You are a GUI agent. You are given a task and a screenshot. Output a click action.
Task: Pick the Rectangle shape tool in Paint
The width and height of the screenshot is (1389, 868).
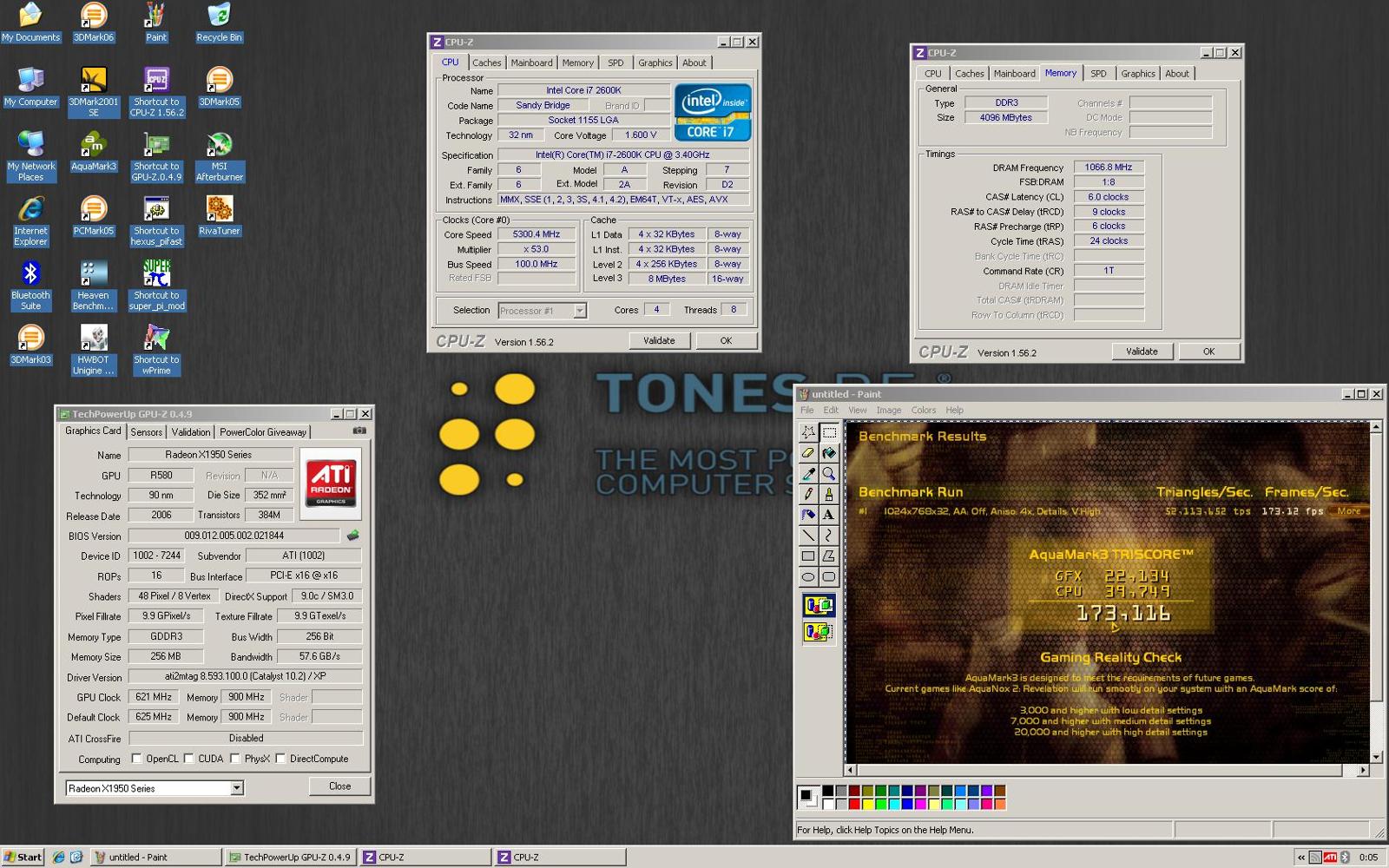coord(808,556)
